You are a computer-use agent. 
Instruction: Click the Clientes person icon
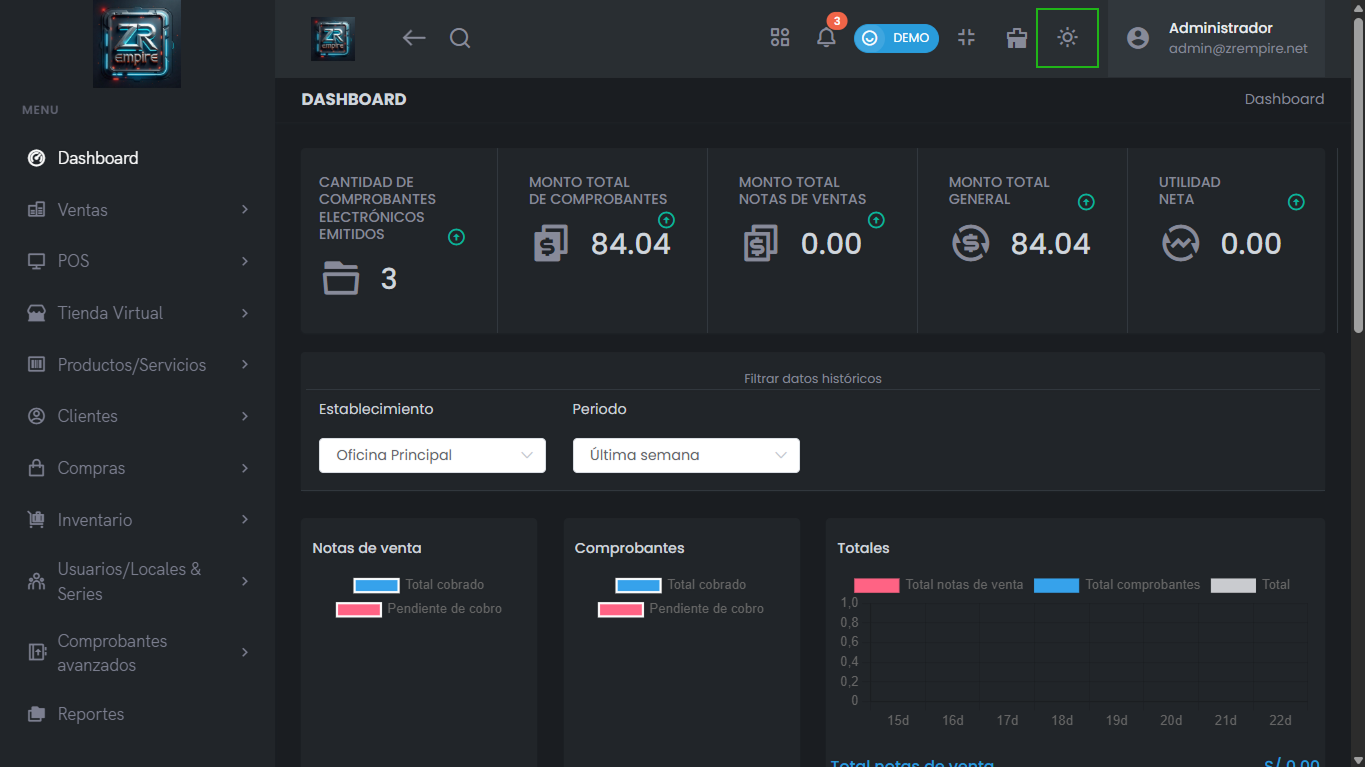click(37, 416)
